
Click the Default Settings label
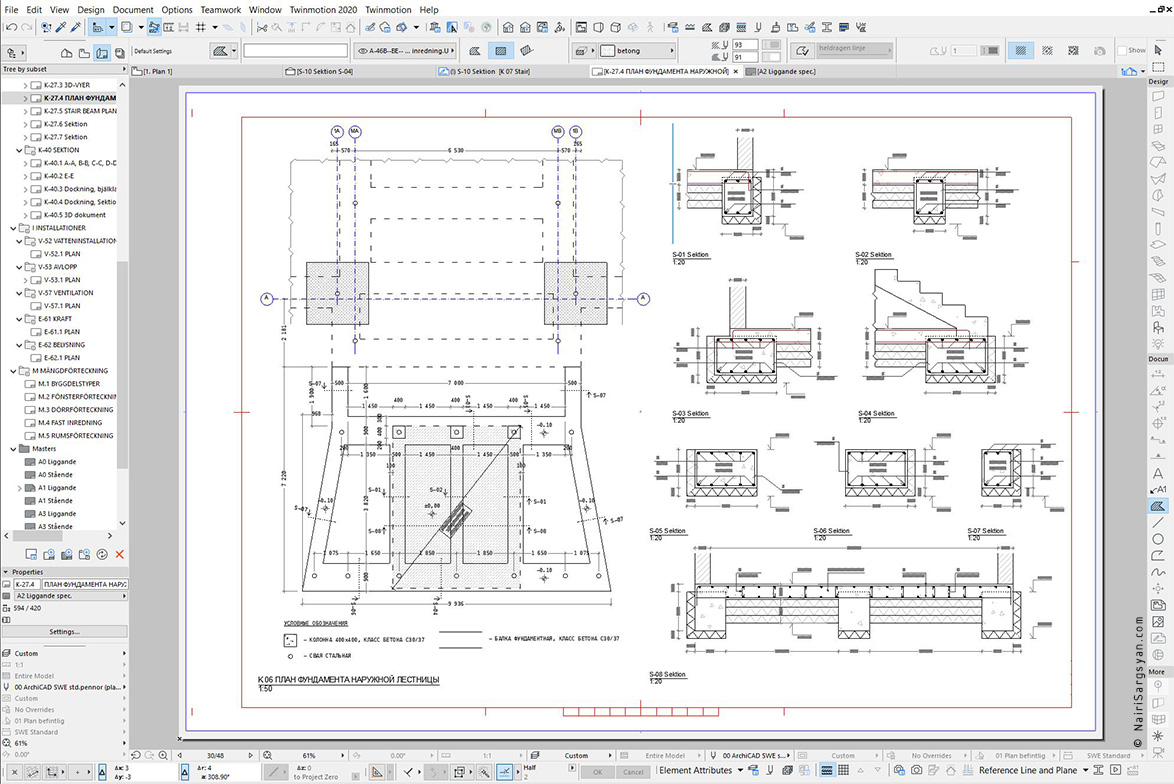pyautogui.click(x=153, y=51)
